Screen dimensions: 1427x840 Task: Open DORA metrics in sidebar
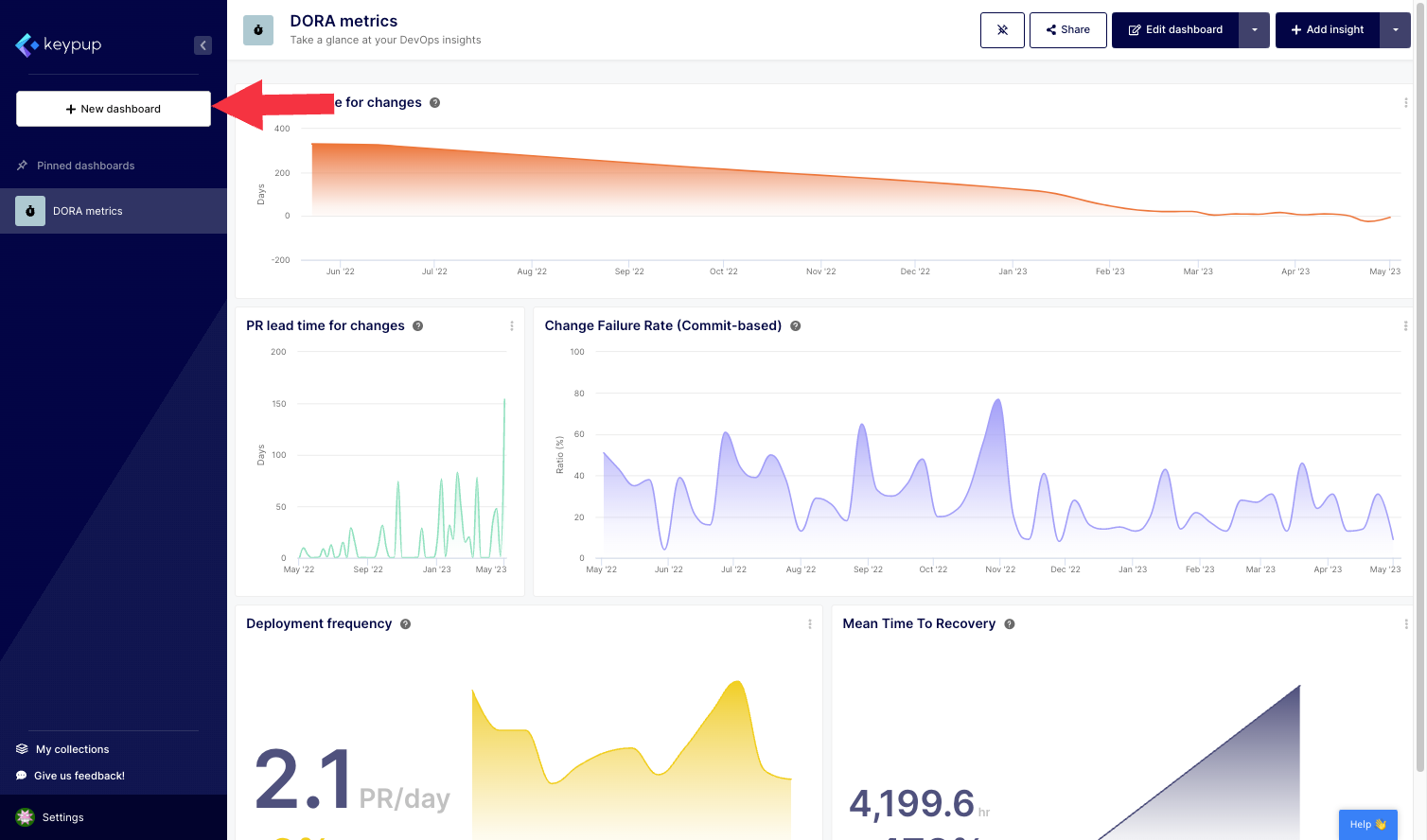[87, 211]
